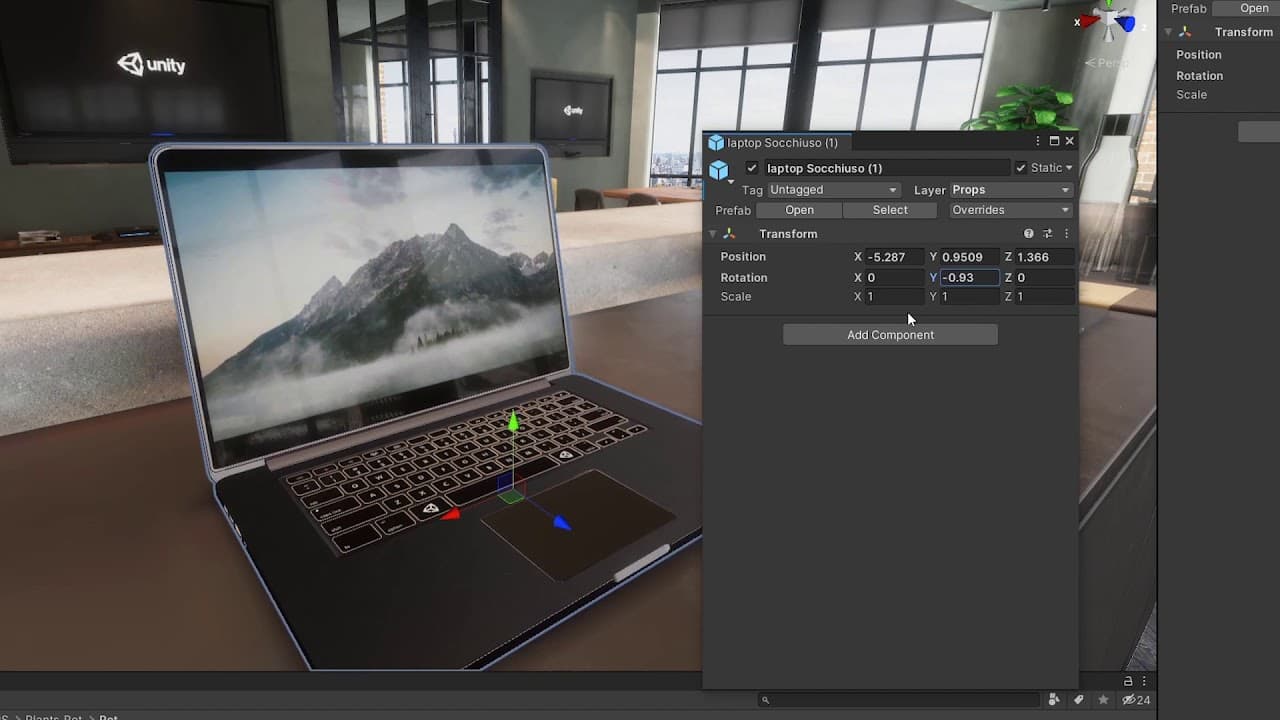
Task: Click the search by type icon in the bottom bar
Action: (x=1054, y=700)
